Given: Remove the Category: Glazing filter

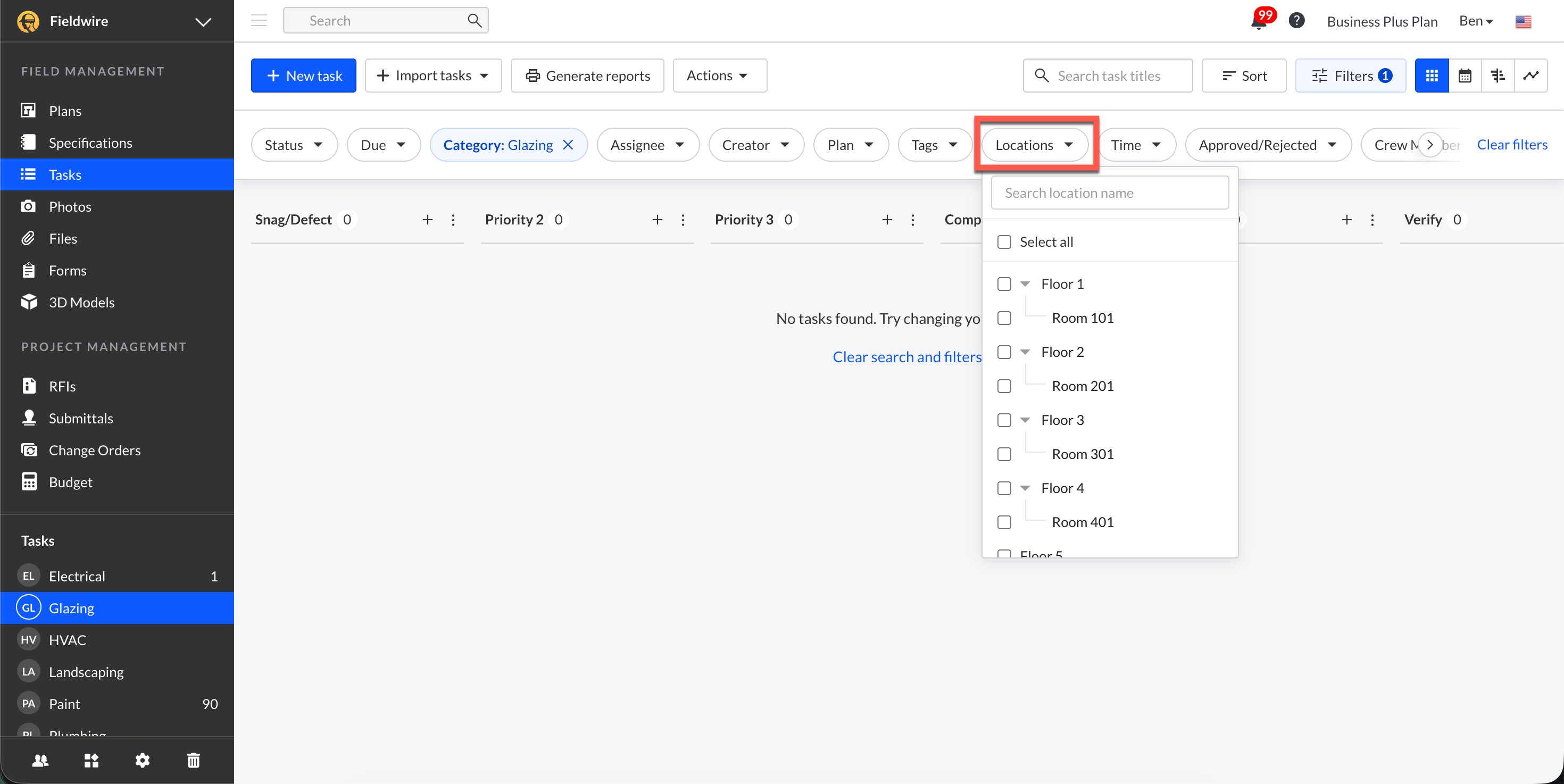Looking at the screenshot, I should tap(568, 145).
